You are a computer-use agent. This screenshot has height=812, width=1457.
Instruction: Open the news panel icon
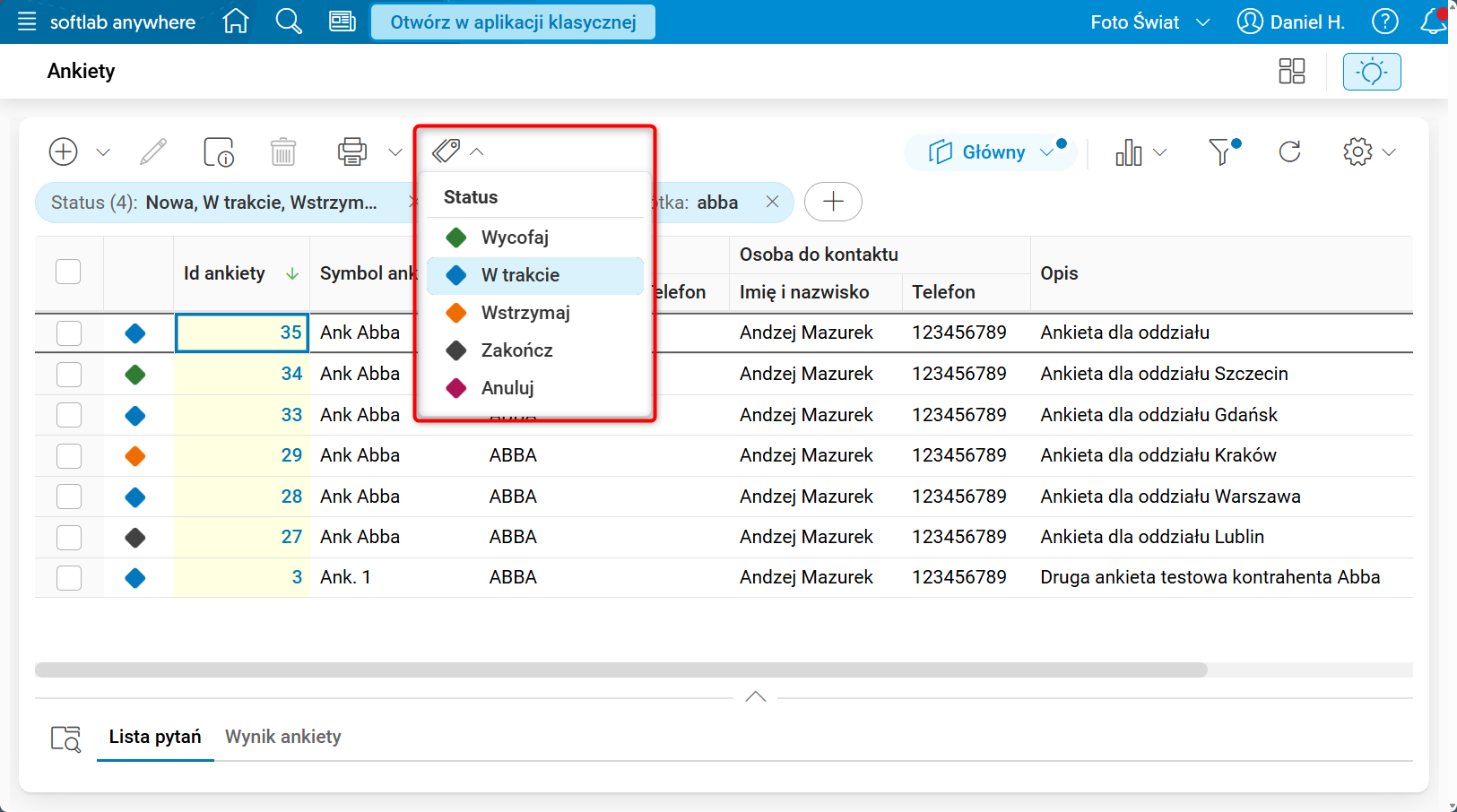(343, 21)
